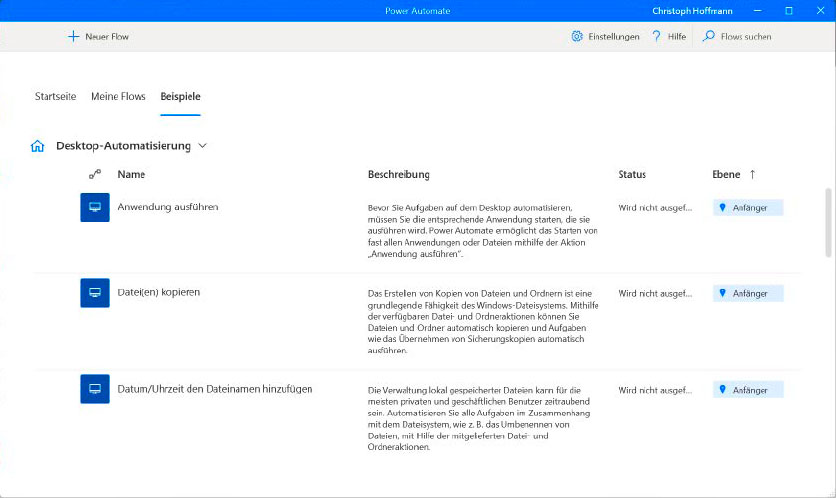Expand the Desktop-Automatisierung chevron dropdown
The height and width of the screenshot is (498, 836).
click(x=202, y=146)
